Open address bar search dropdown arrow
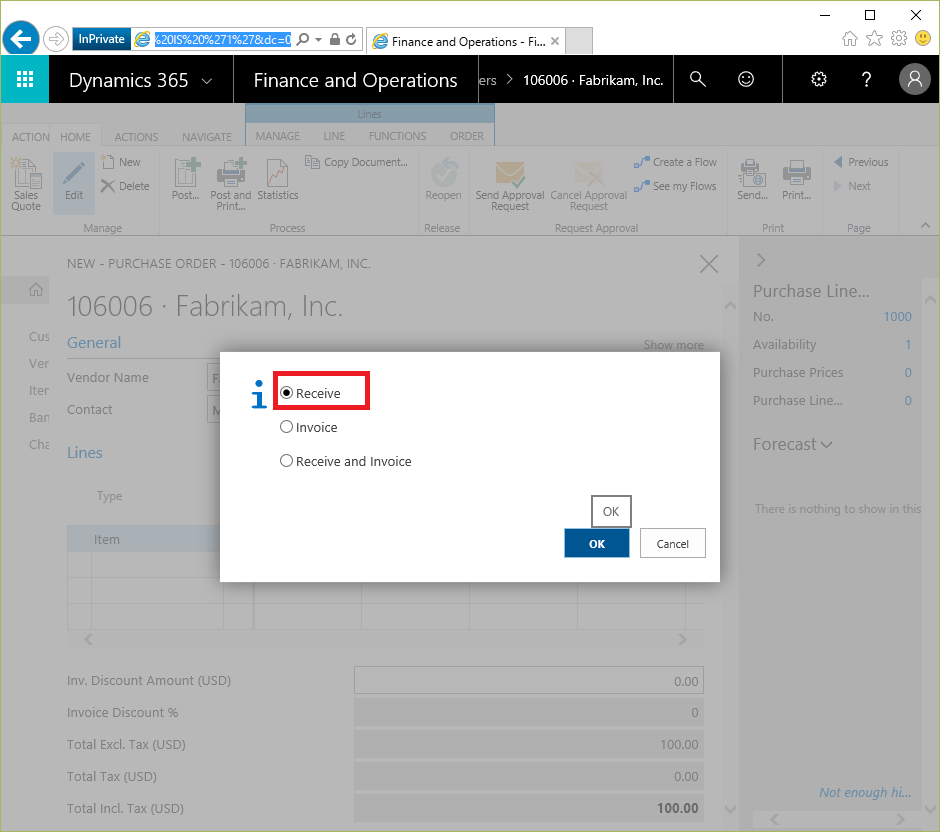 (x=318, y=40)
